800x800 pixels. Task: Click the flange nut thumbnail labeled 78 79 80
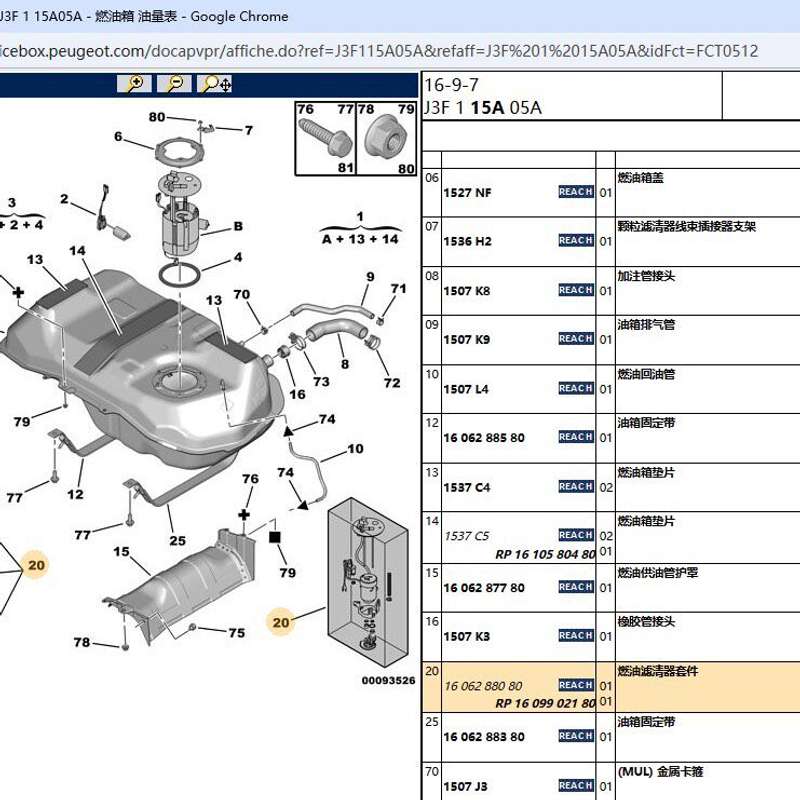(x=386, y=138)
